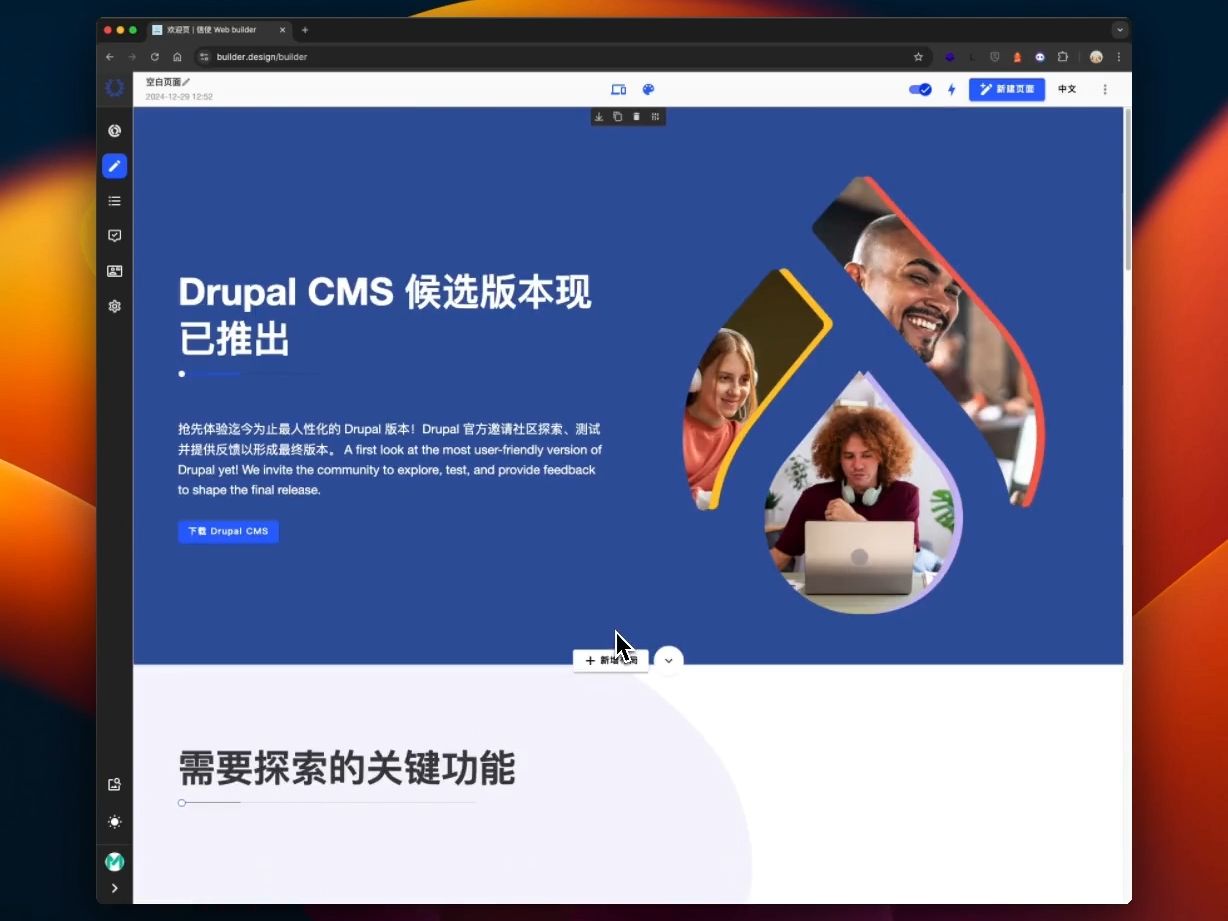
Task: Open the responsive device preview icon
Action: click(x=618, y=90)
